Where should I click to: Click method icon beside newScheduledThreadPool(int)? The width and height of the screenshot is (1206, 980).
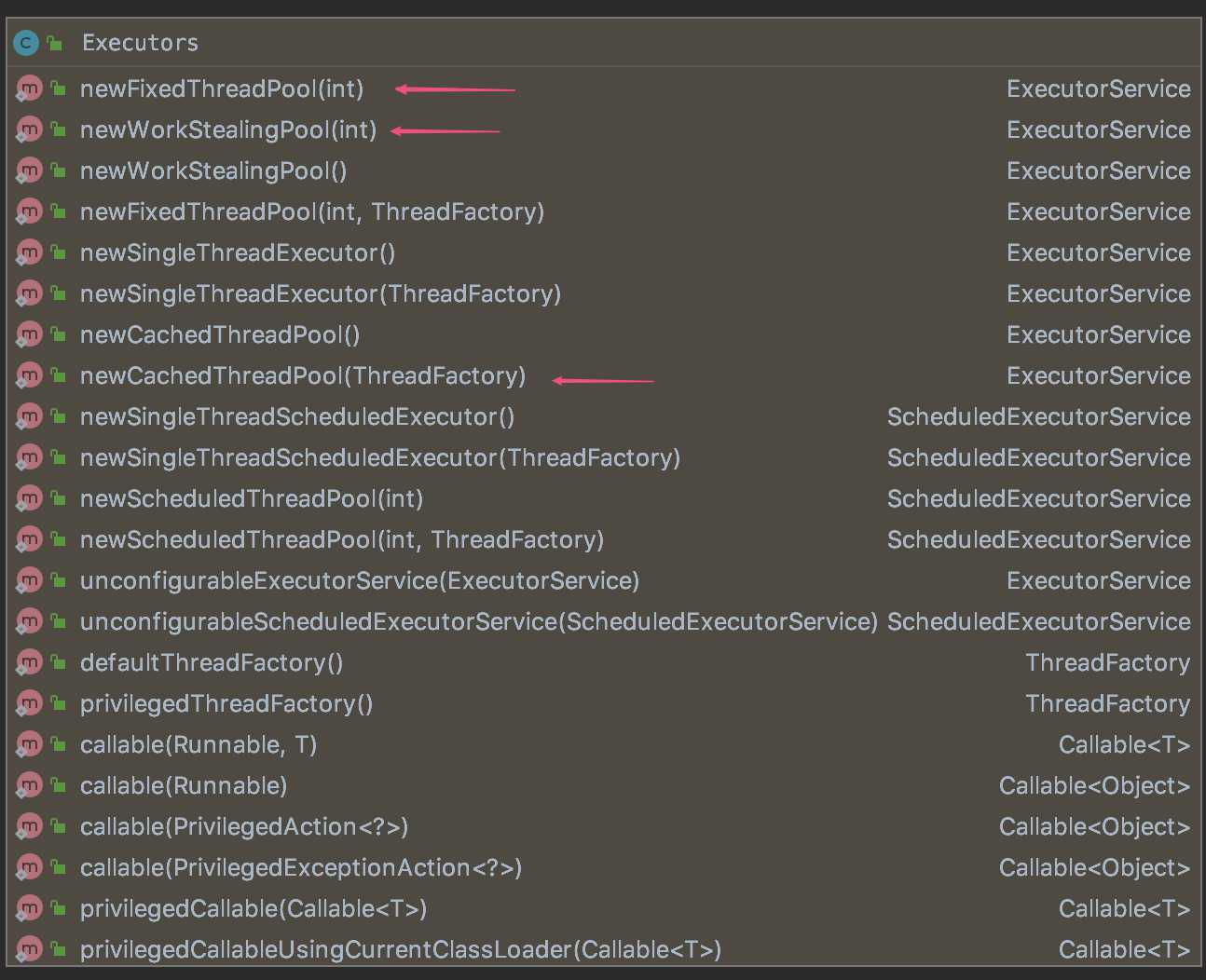29,498
